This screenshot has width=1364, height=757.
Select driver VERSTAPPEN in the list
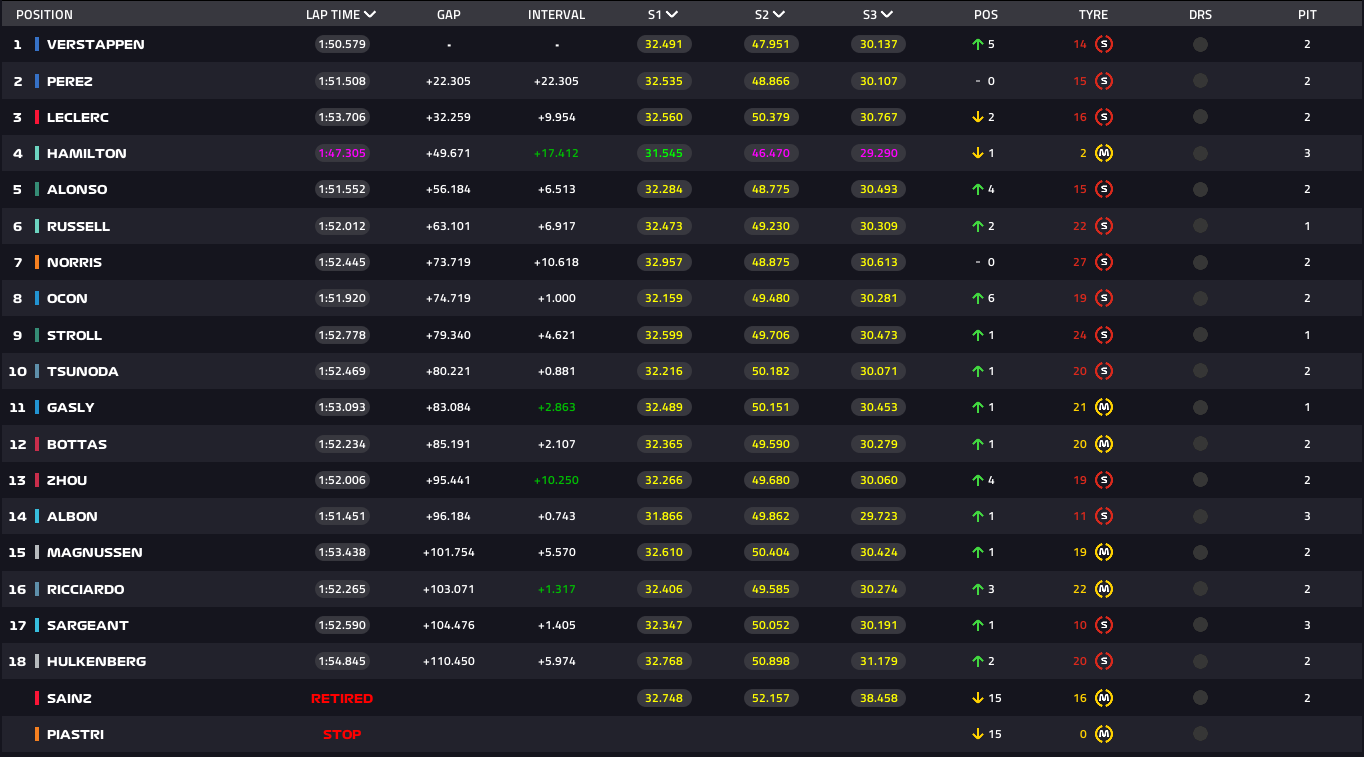95,44
